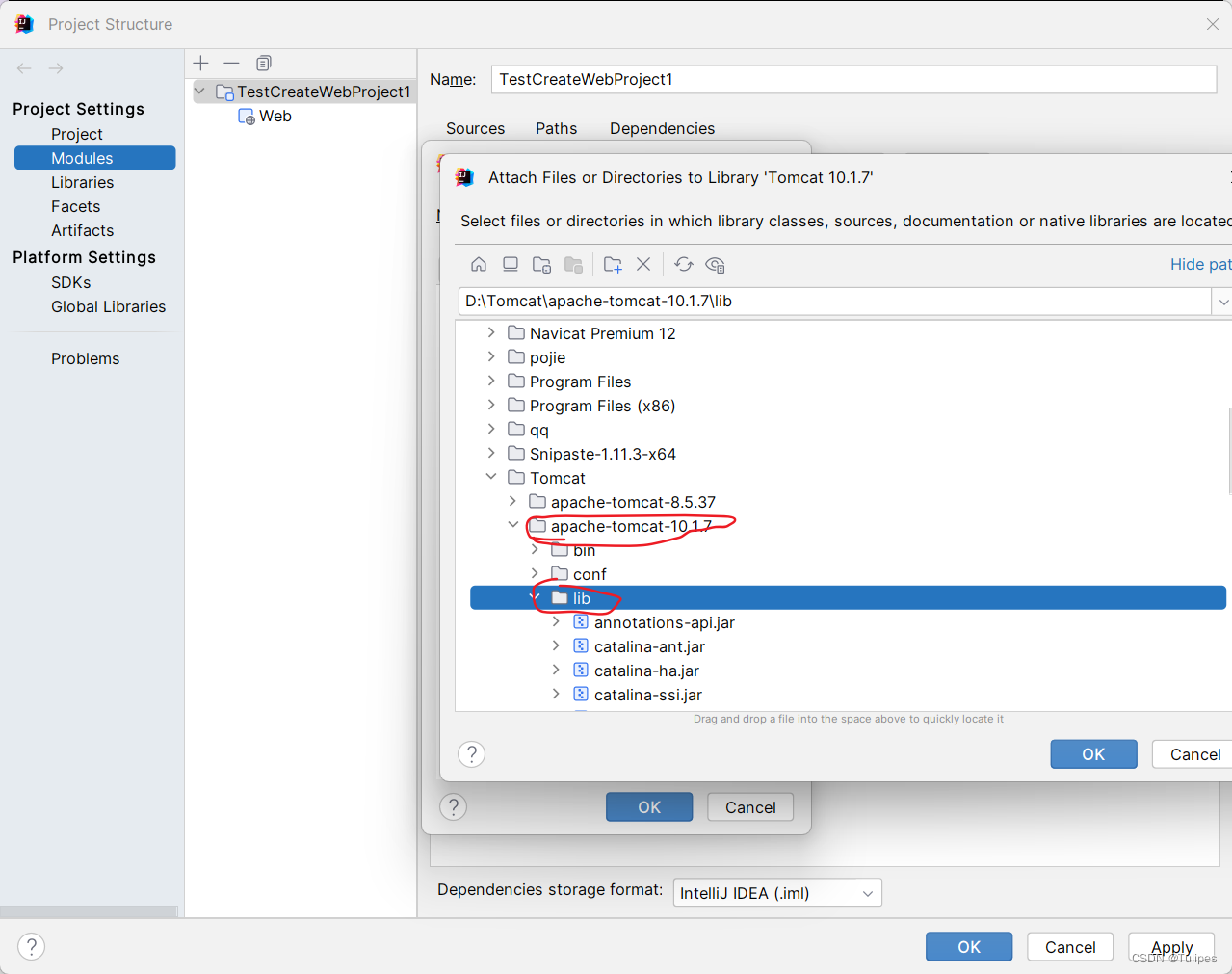Remove module with minus icon

click(x=231, y=64)
